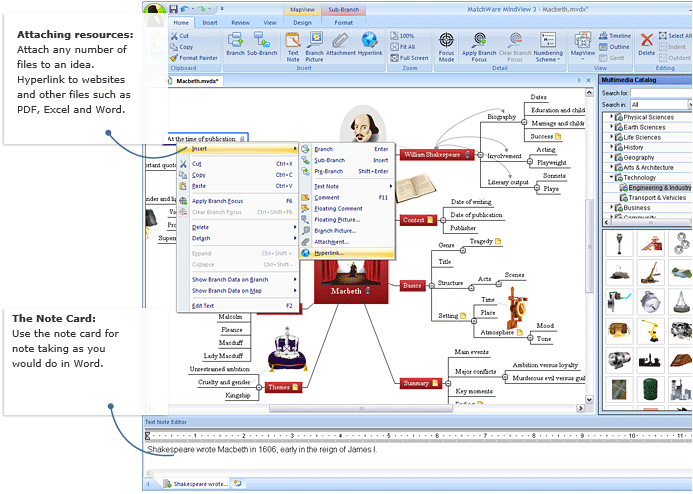This screenshot has width=693, height=494.
Task: Insert a Sub-Branch from the ribbon
Action: point(262,44)
